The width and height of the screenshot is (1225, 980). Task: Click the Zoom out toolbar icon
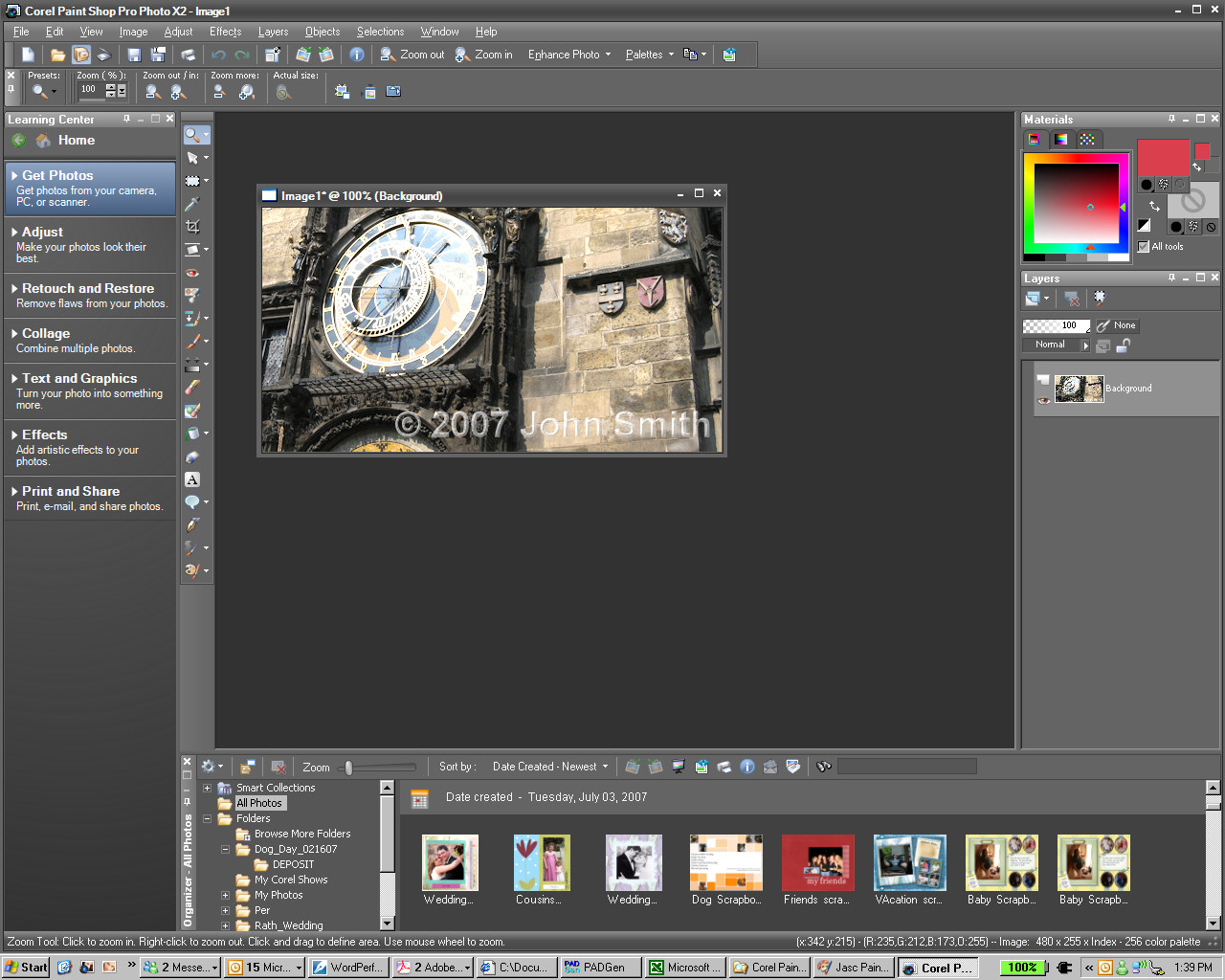click(x=388, y=55)
